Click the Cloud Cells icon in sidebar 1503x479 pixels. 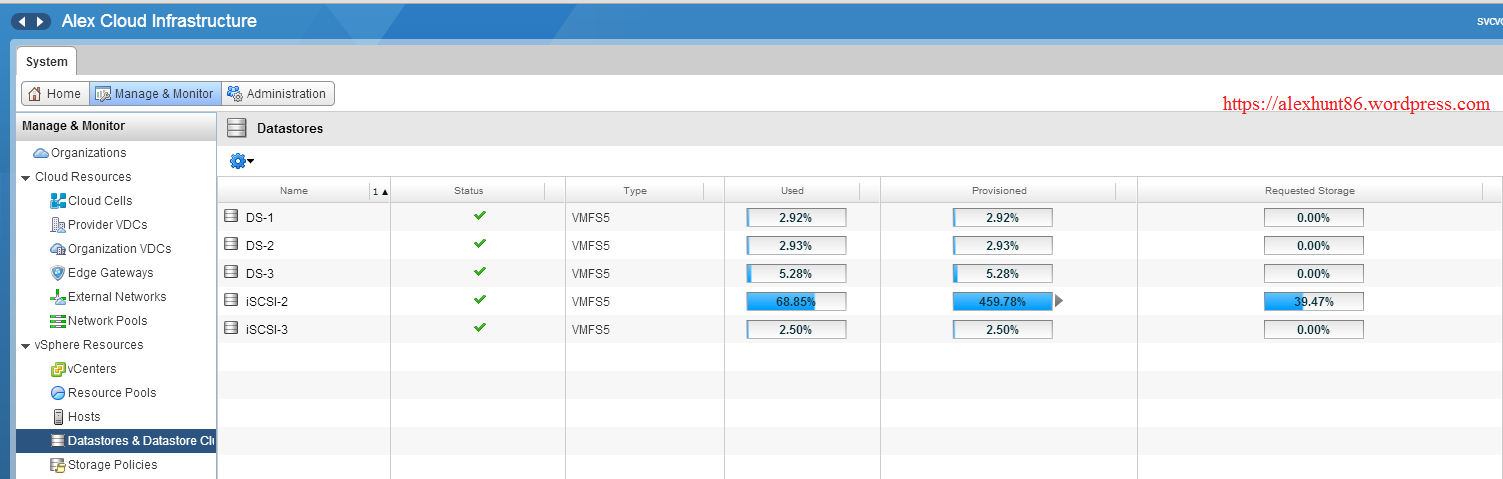tap(58, 201)
